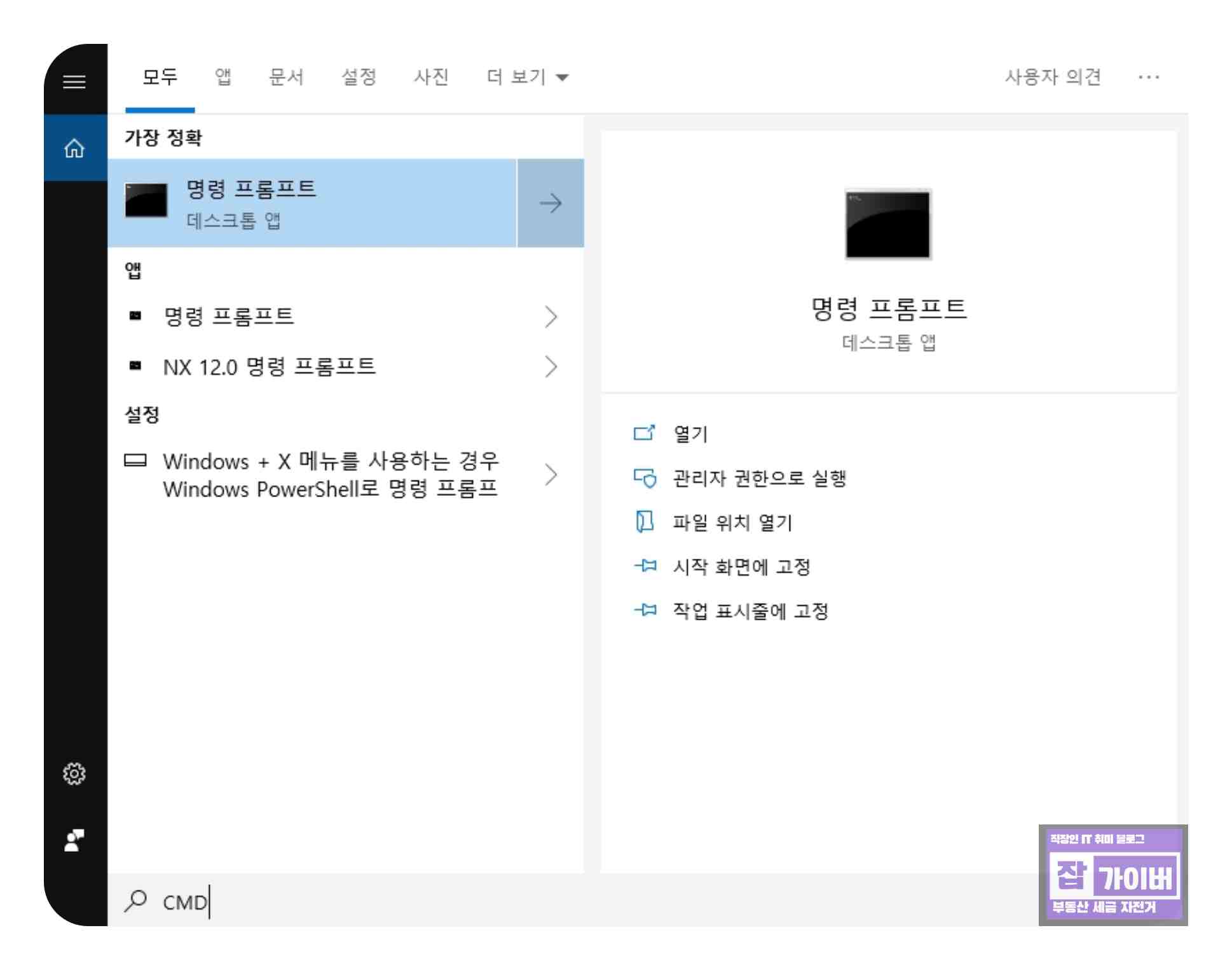The width and height of the screenshot is (1232, 970).
Task: Click the large Command Prompt preview icon
Action: click(x=887, y=224)
